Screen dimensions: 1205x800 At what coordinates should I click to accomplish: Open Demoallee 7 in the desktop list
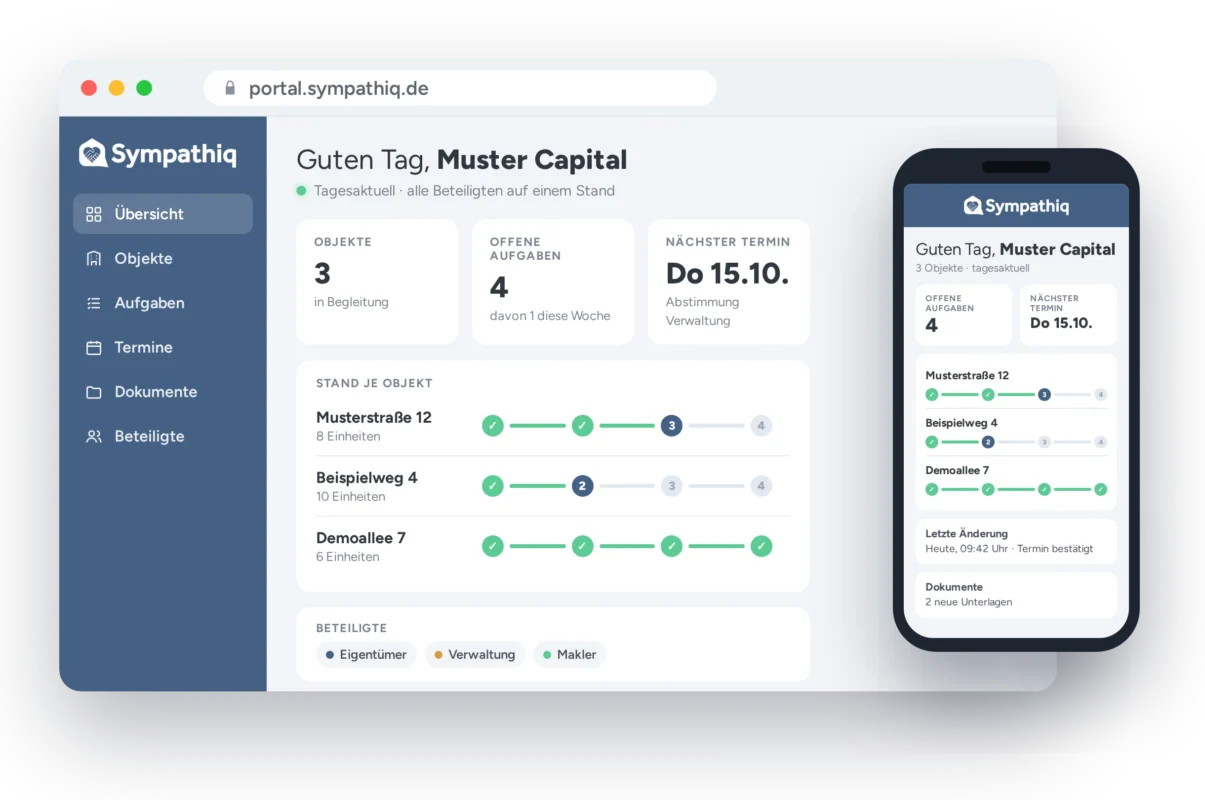pyautogui.click(x=553, y=546)
